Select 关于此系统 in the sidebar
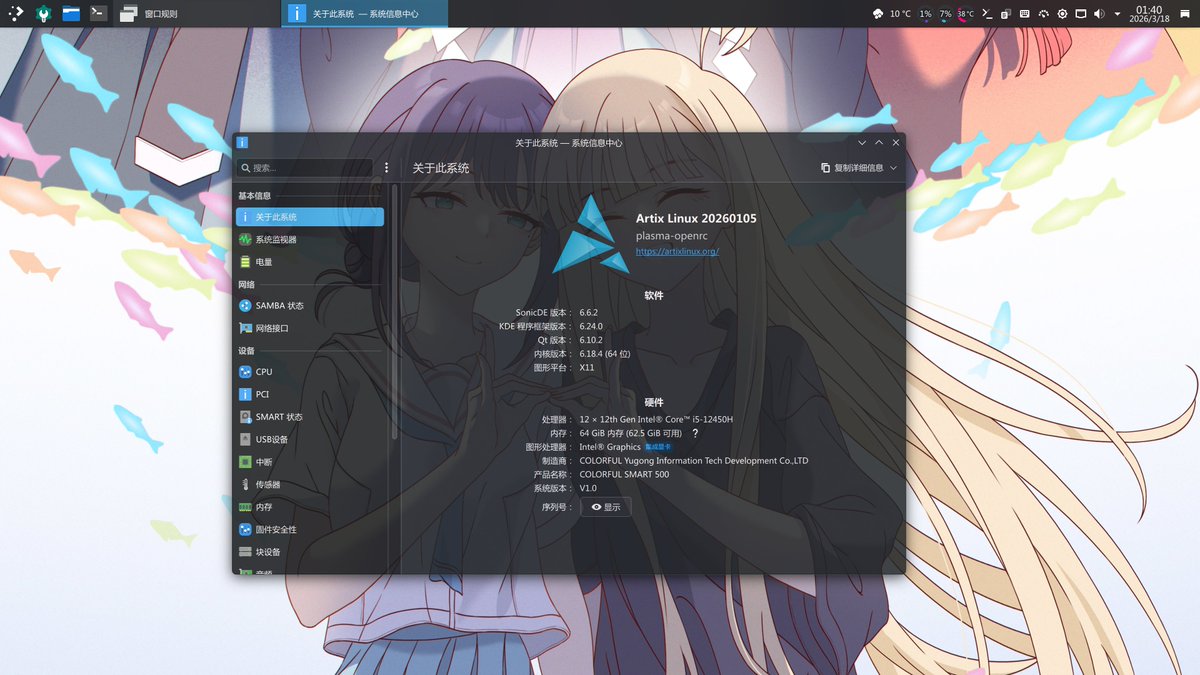The image size is (1200, 675). 310,217
